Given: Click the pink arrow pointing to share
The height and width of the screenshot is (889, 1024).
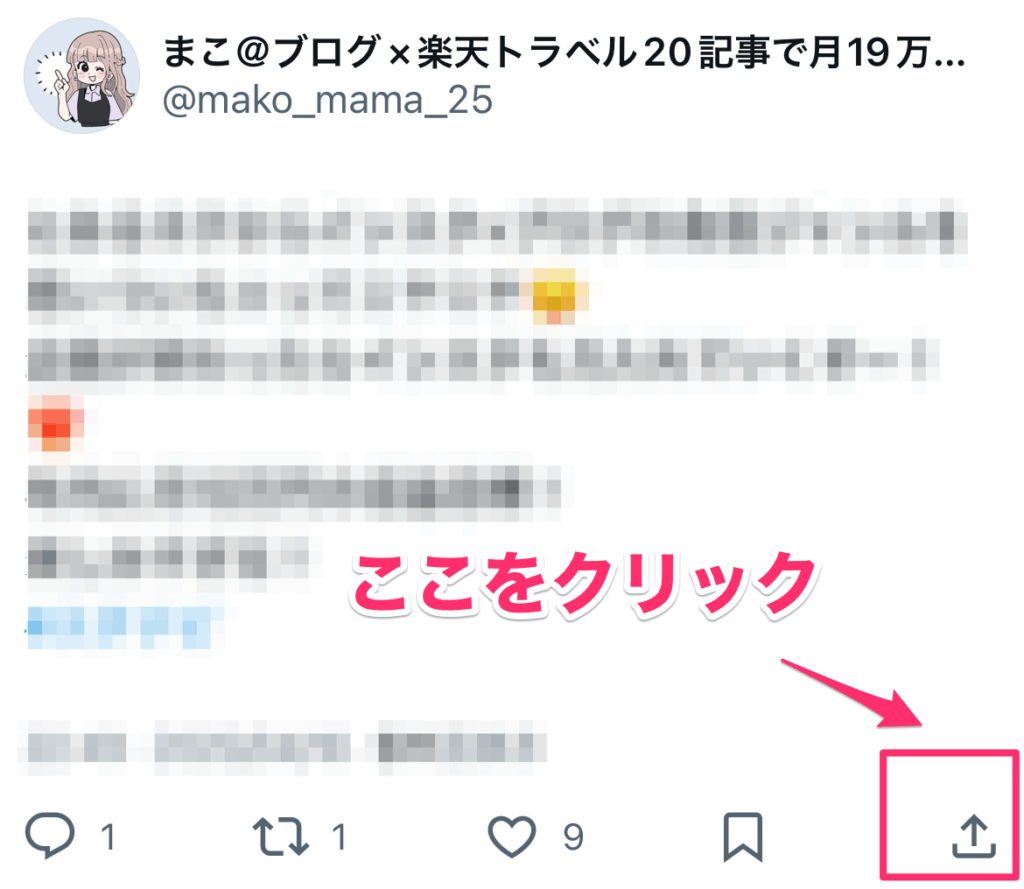Looking at the screenshot, I should pos(852,694).
